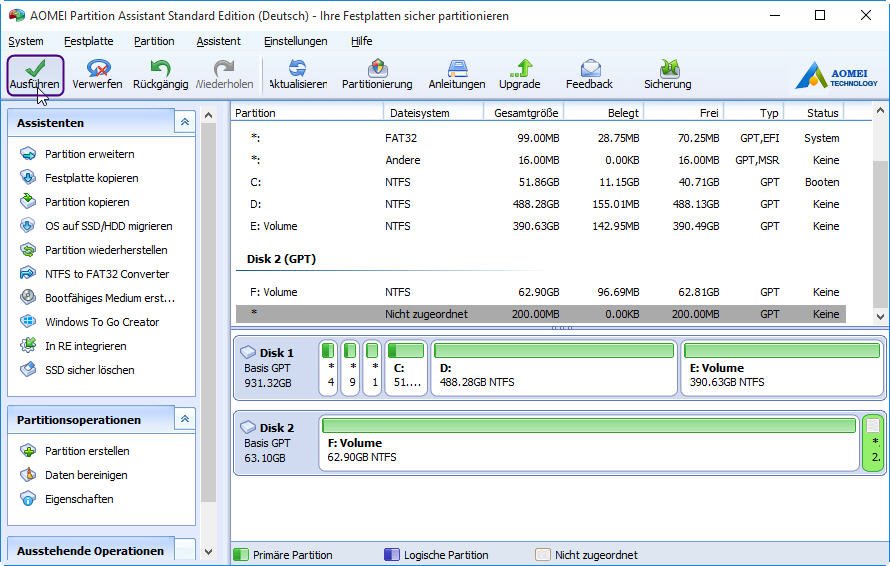Discard changes with Verwerfen

click(x=98, y=75)
